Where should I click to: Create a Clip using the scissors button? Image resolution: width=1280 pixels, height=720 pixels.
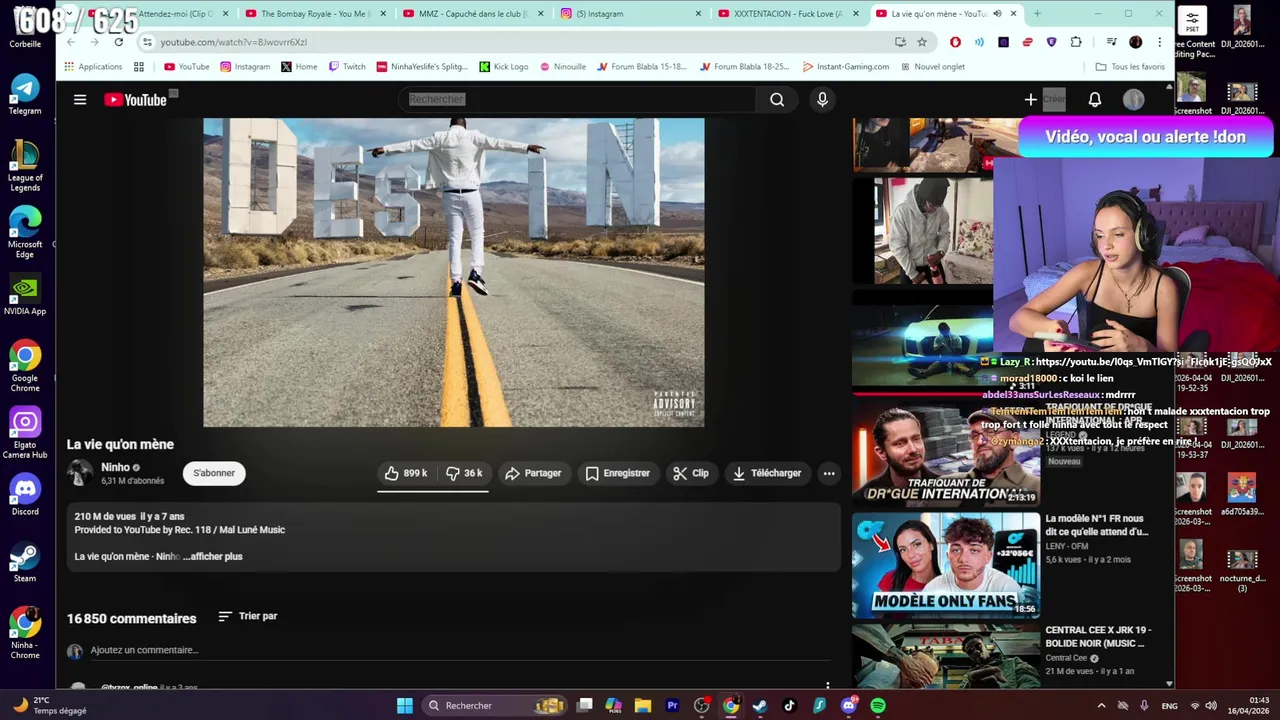(x=691, y=473)
